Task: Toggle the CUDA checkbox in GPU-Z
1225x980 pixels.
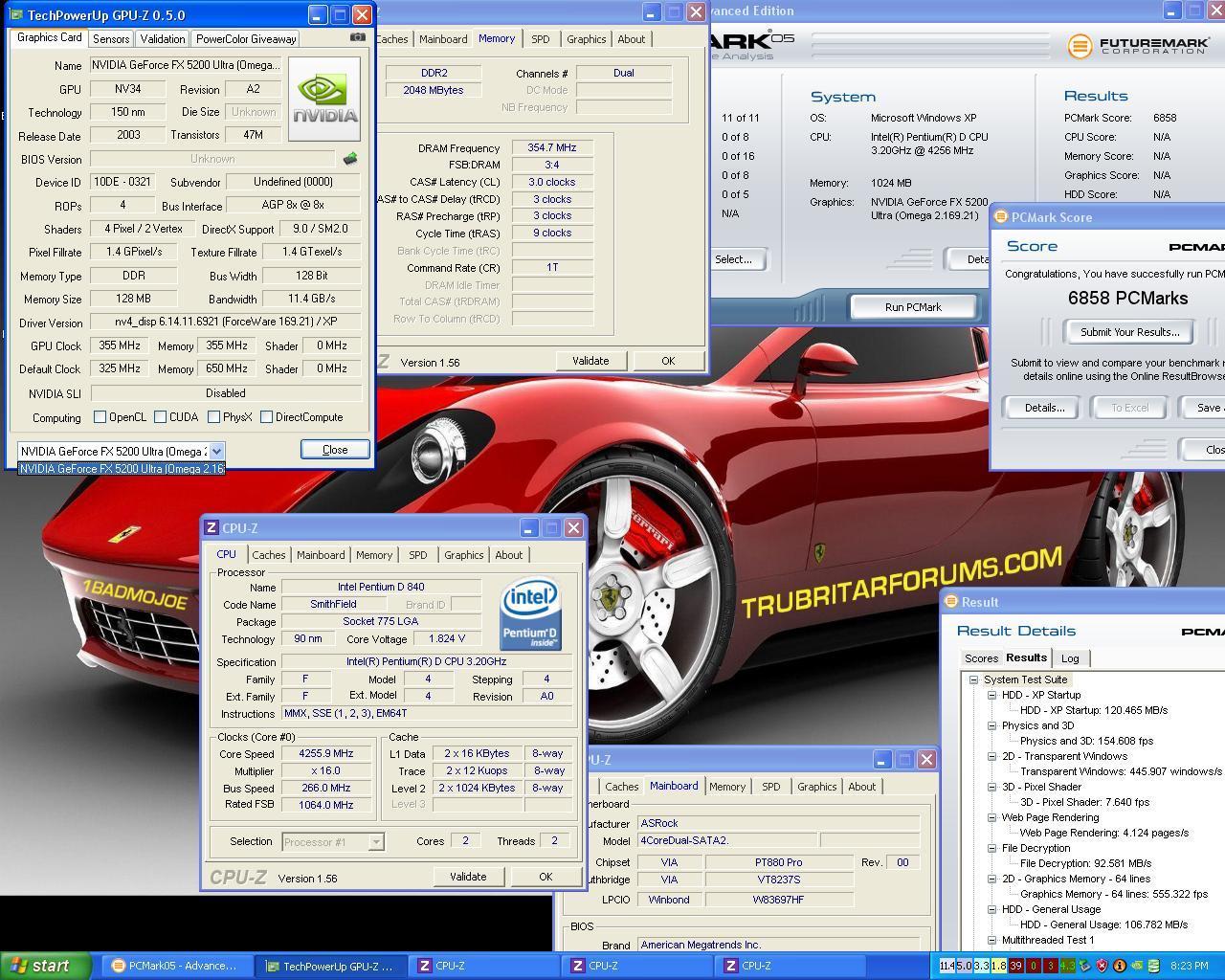Action: [x=160, y=416]
